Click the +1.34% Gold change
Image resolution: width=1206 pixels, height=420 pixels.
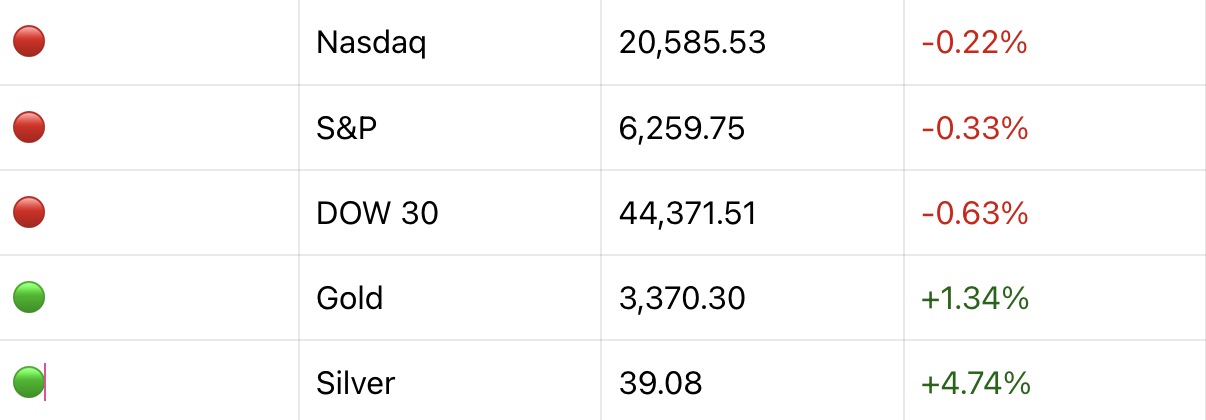click(975, 298)
